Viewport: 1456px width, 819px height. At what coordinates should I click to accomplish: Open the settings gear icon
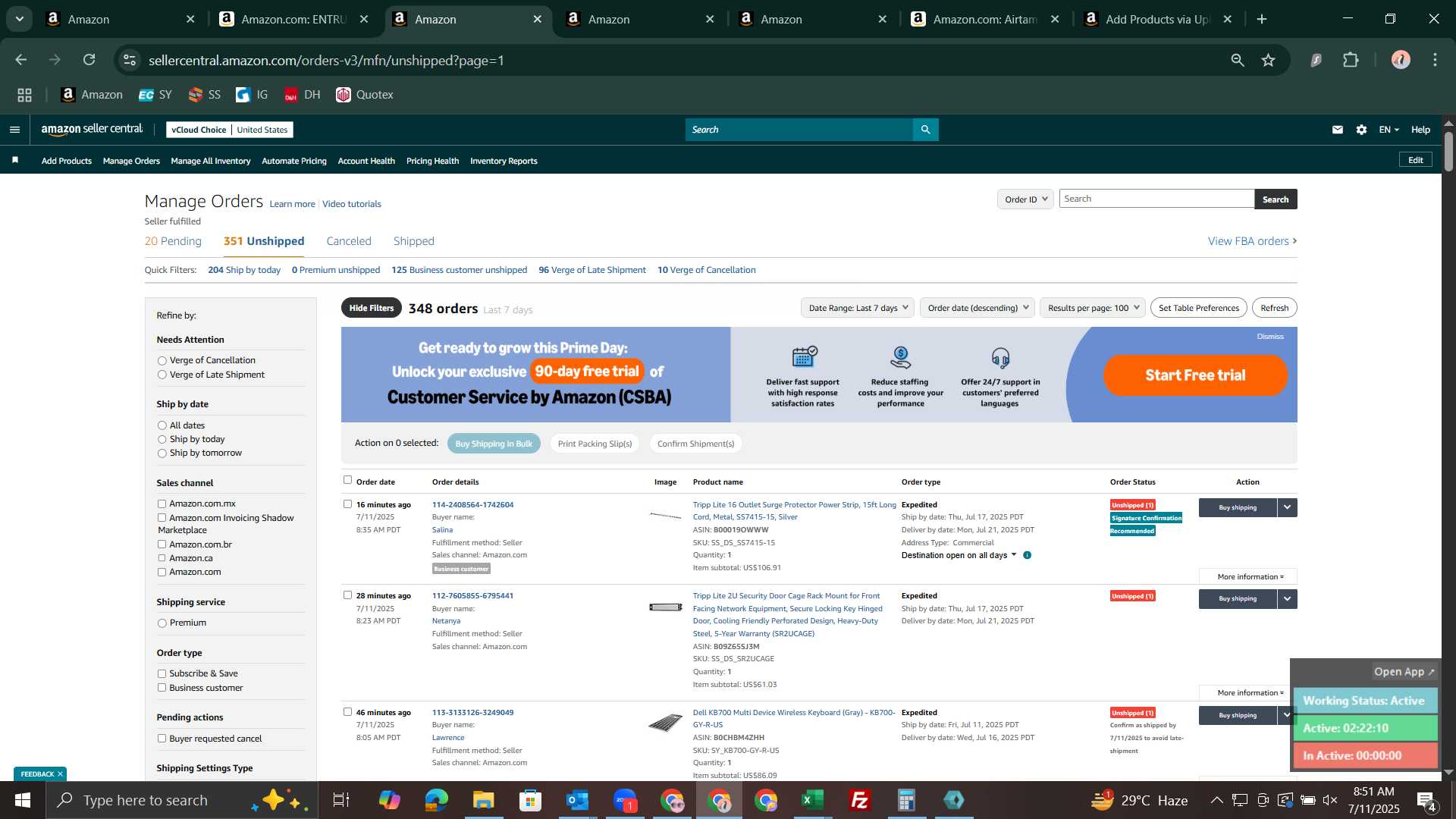[x=1362, y=130]
